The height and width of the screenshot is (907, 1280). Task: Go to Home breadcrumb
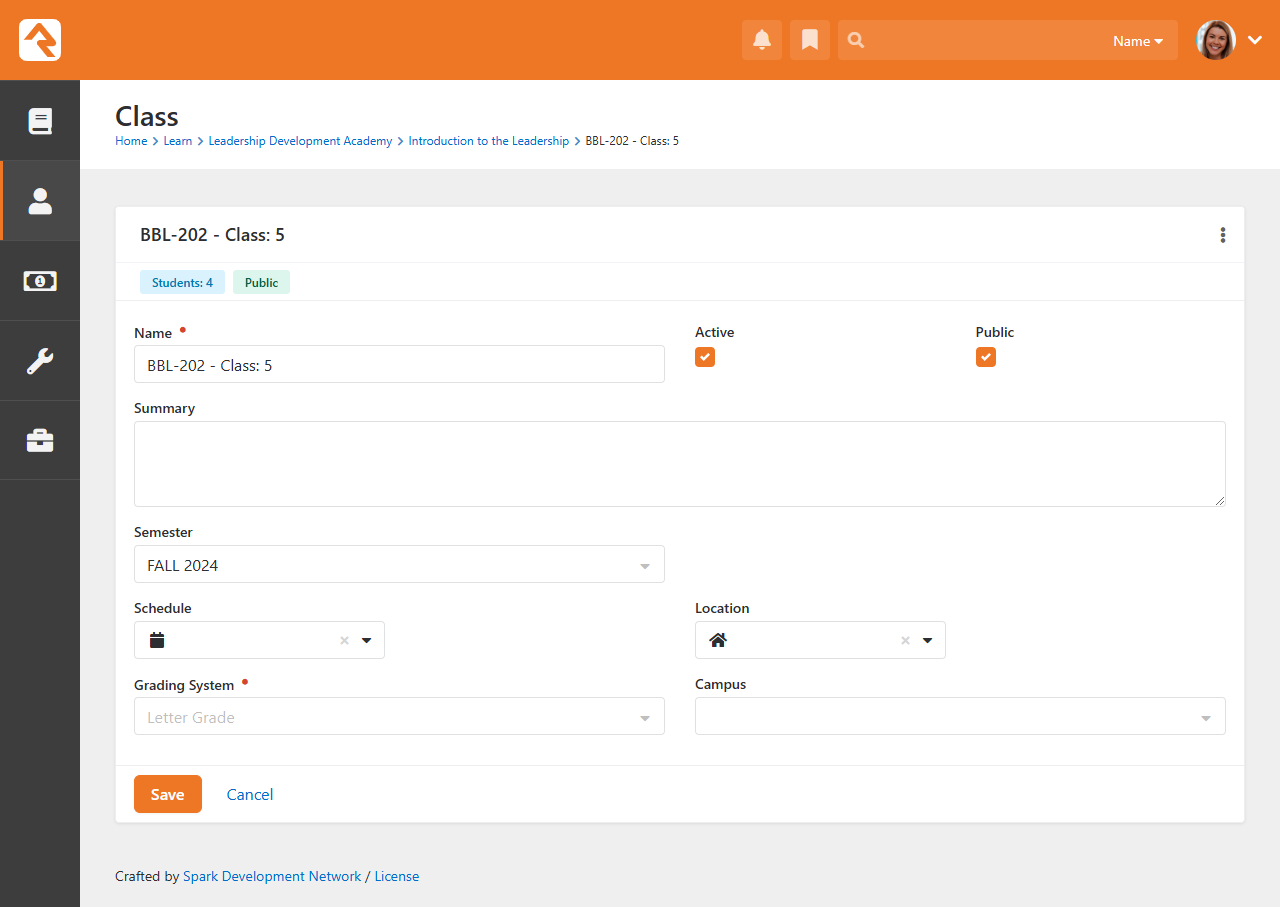pyautogui.click(x=131, y=141)
